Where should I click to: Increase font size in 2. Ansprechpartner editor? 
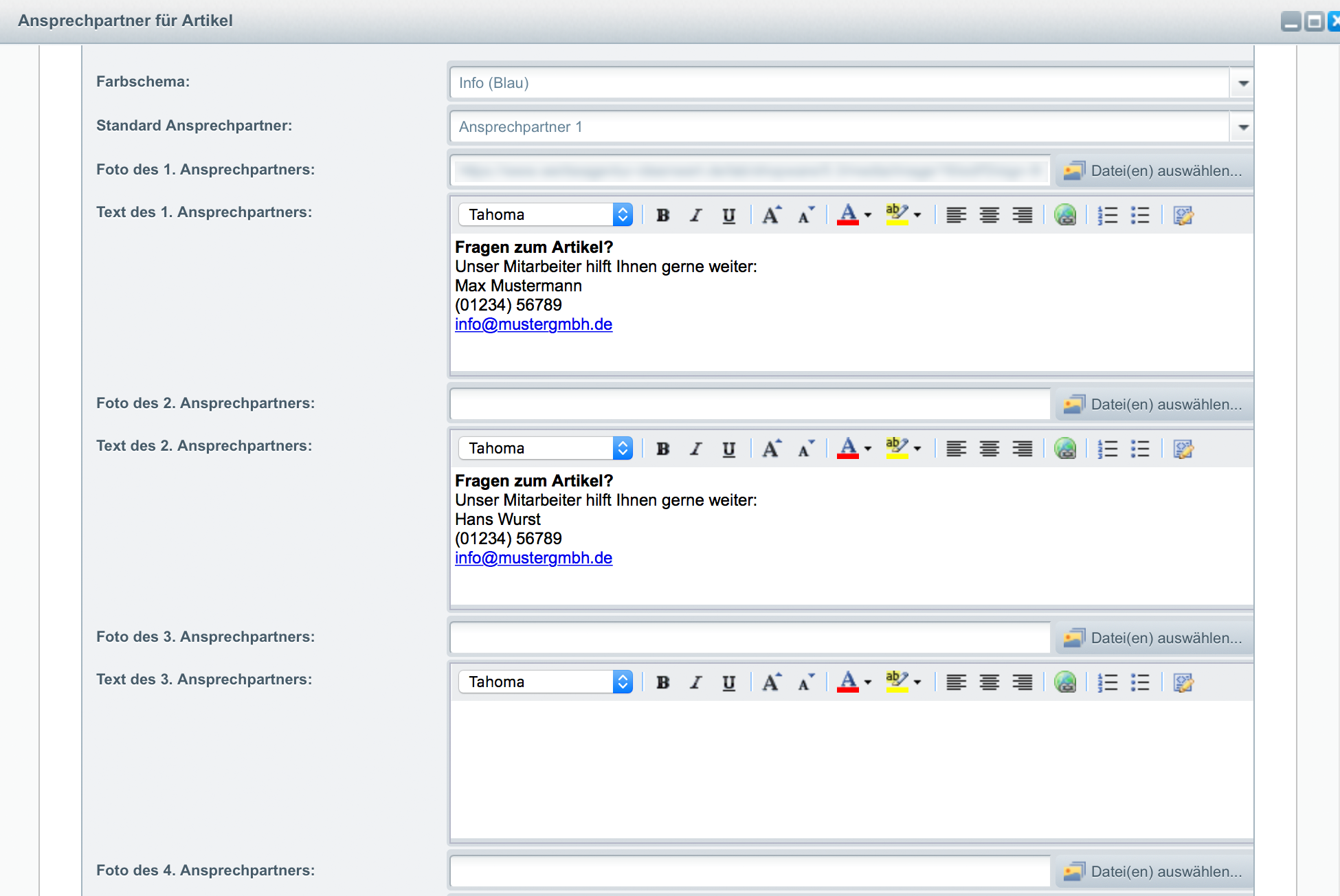pyautogui.click(x=772, y=449)
